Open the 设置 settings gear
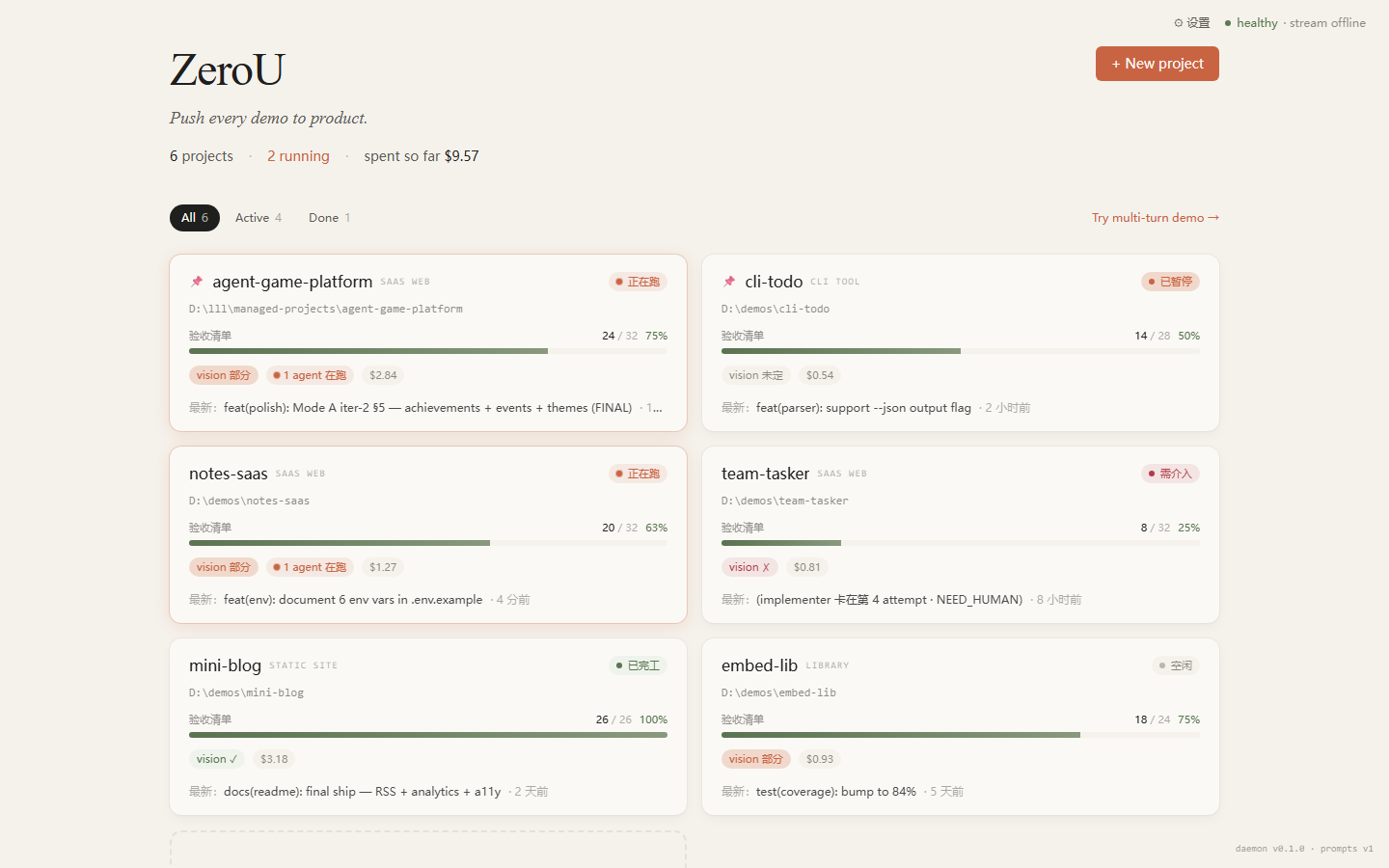 click(1191, 23)
